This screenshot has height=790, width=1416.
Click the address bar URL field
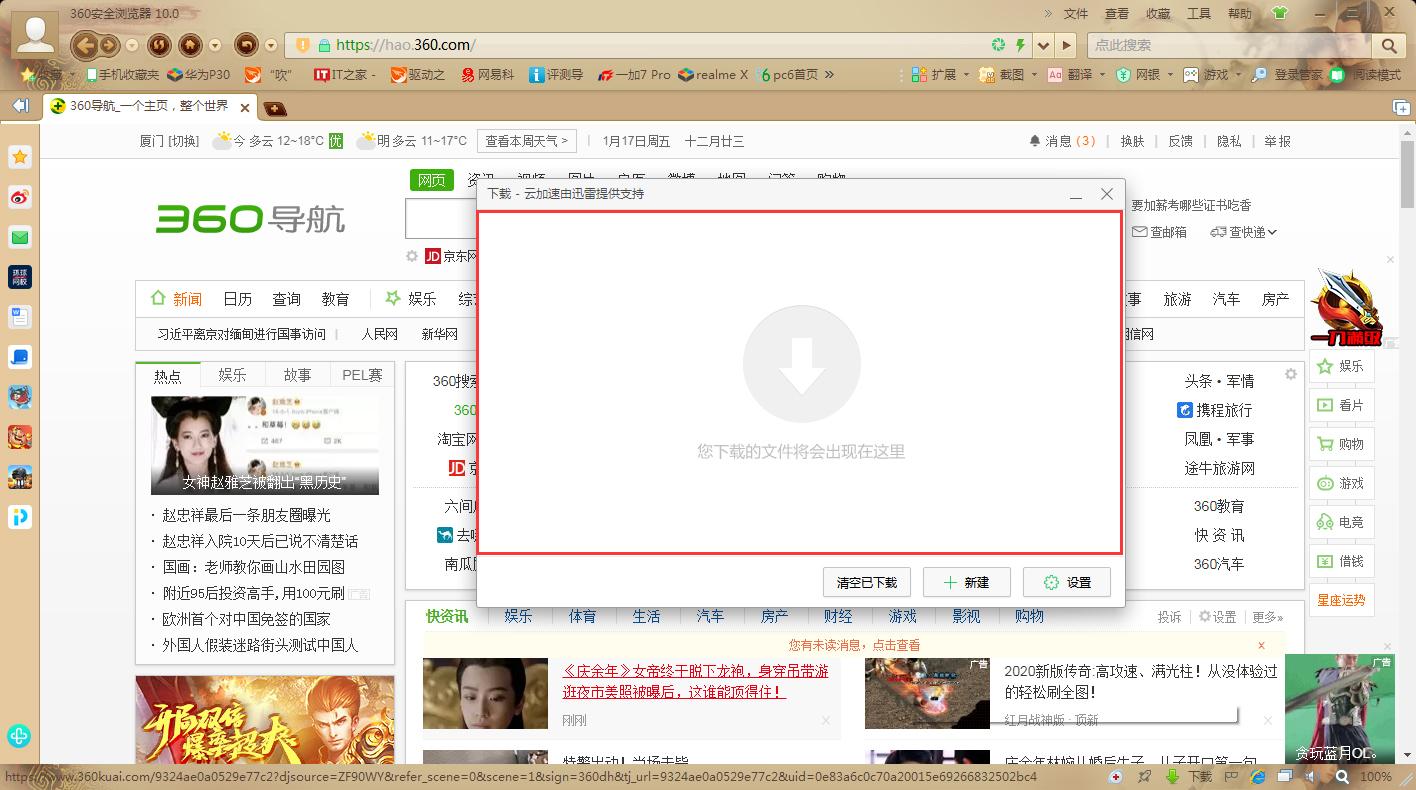coord(660,45)
